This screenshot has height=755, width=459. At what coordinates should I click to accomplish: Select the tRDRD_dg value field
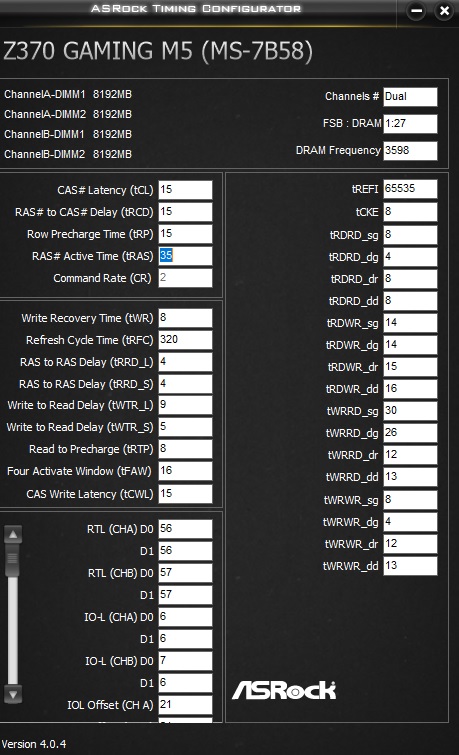point(410,257)
